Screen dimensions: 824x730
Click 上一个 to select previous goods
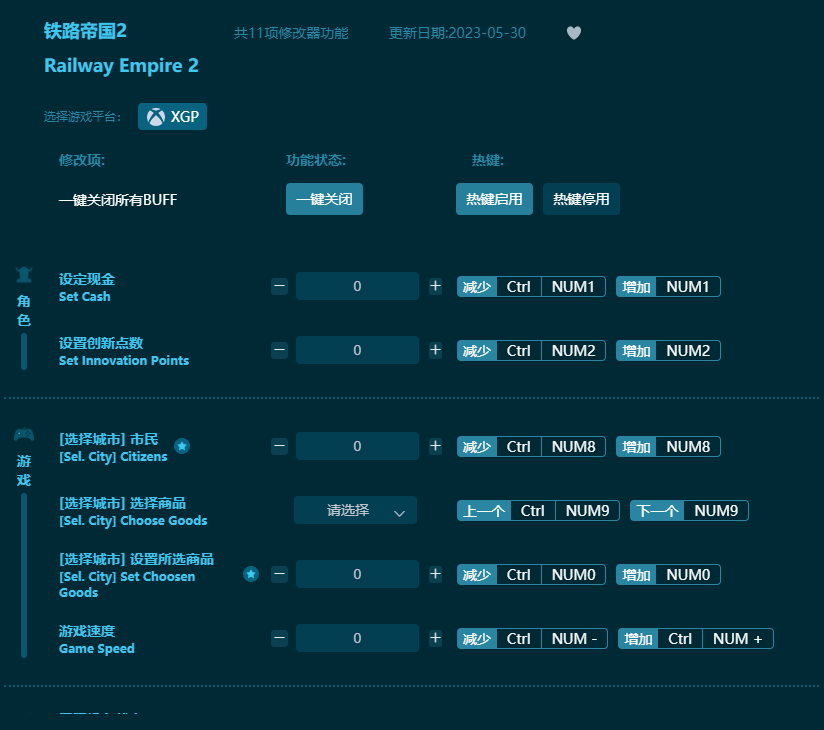pyautogui.click(x=483, y=510)
